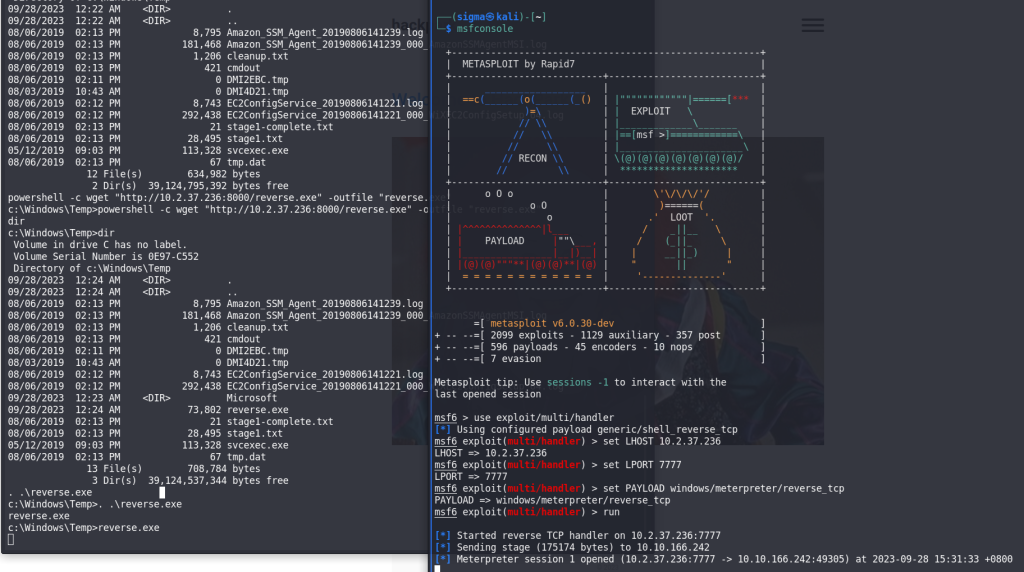Click the 'Microsoft' directory row in the listing

tap(142, 398)
